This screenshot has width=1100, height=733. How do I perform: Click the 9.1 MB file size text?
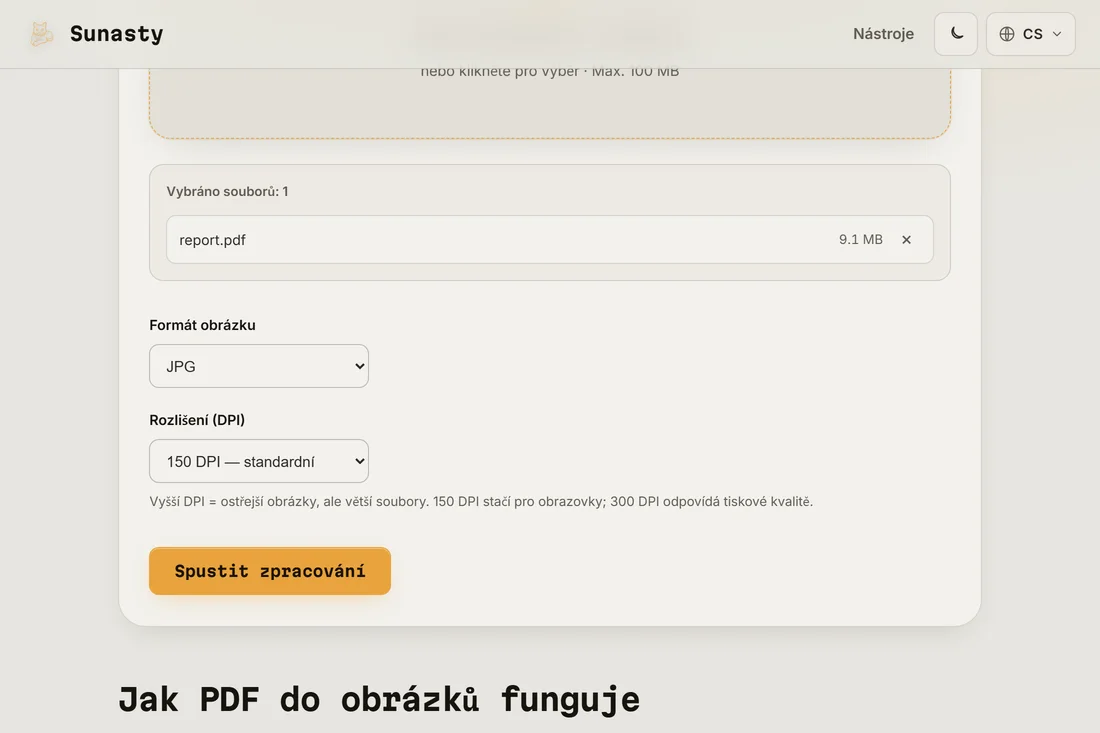click(861, 240)
